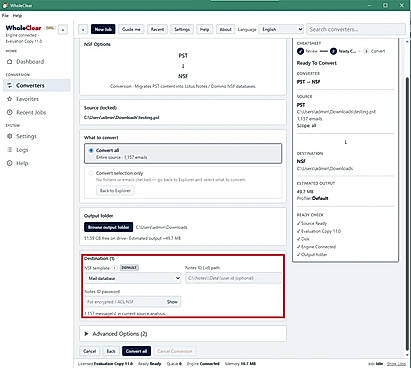411x368 pixels.
Task: Click the Settings toolbar button
Action: click(x=182, y=29)
